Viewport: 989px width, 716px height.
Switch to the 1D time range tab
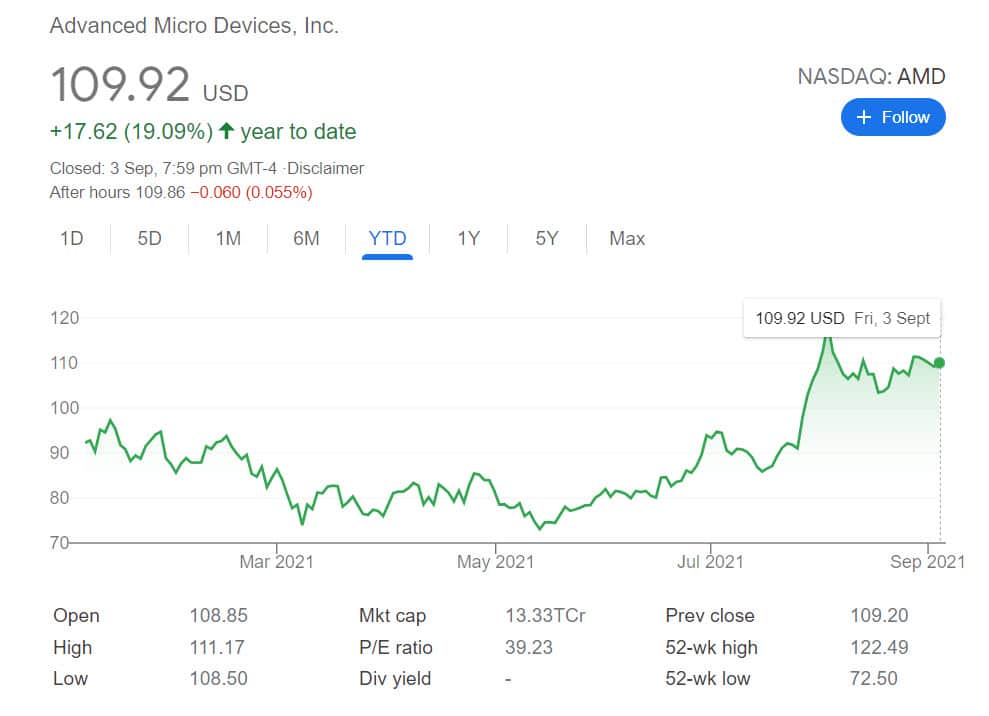pyautogui.click(x=71, y=238)
